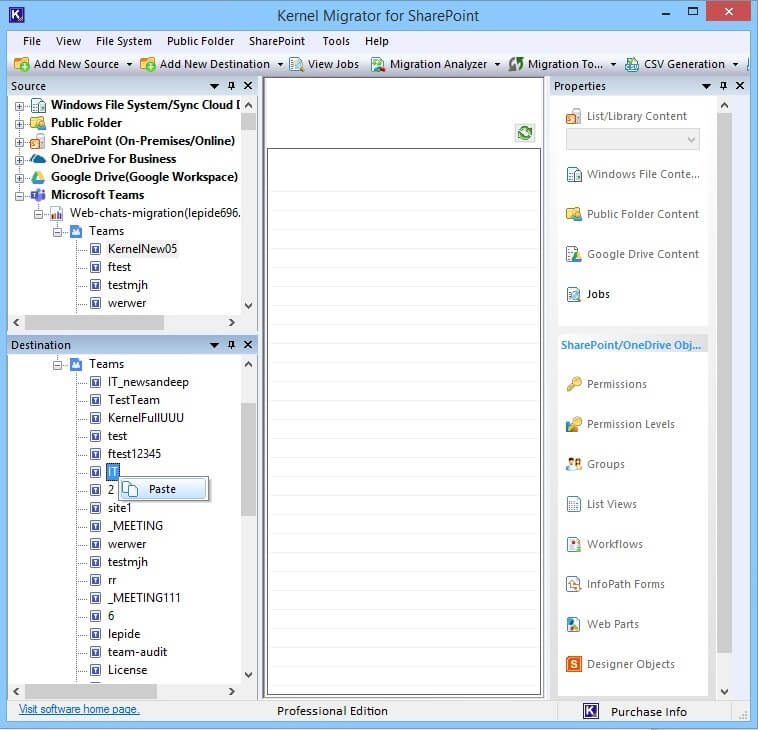The width and height of the screenshot is (758, 730).
Task: Open the View menu
Action: 68,41
